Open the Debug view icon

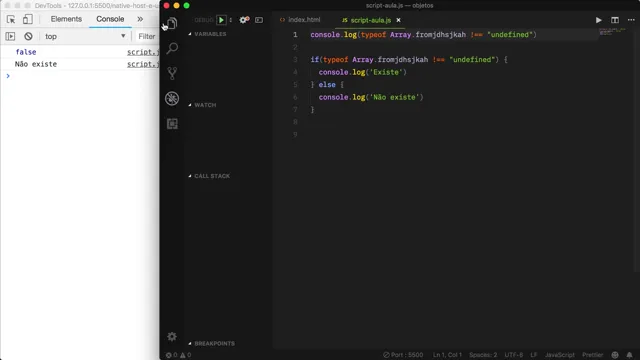coord(172,98)
